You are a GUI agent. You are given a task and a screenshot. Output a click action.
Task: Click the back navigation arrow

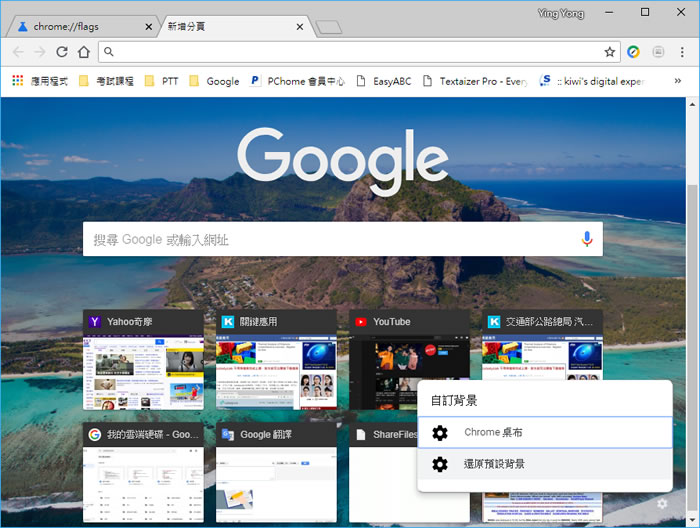(18, 51)
